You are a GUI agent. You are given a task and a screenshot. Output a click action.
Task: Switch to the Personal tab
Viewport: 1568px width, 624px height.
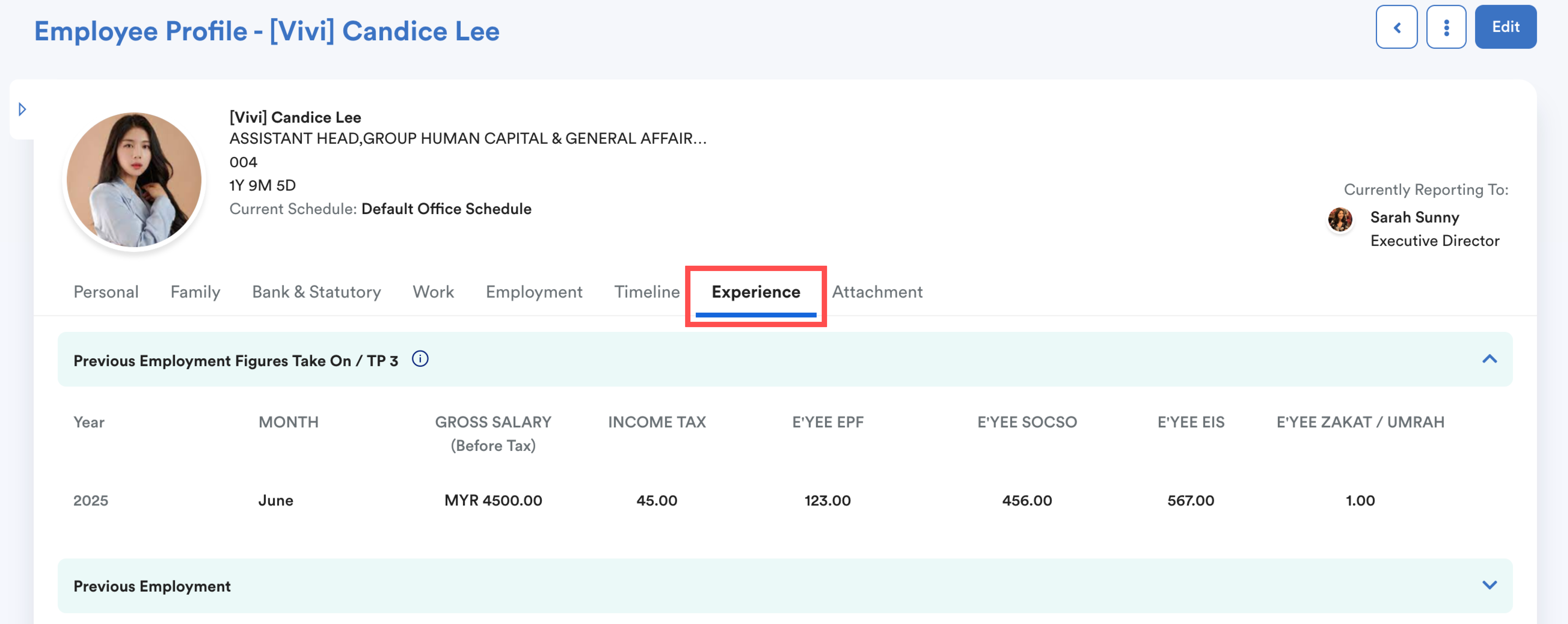pos(106,292)
